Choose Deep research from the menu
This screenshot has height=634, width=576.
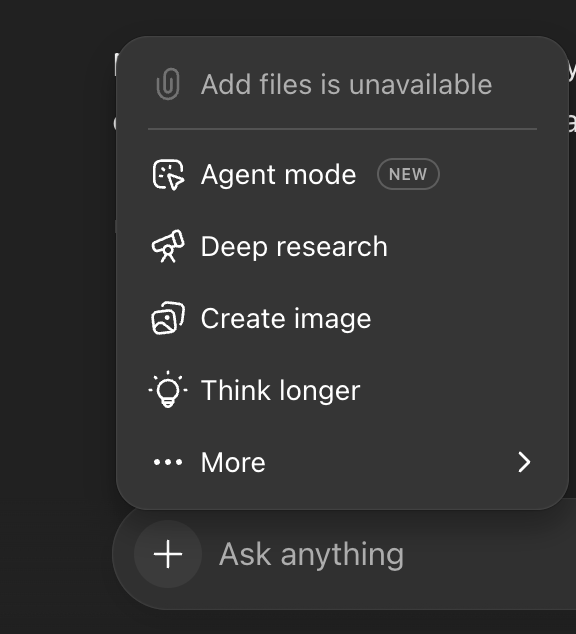(342, 246)
